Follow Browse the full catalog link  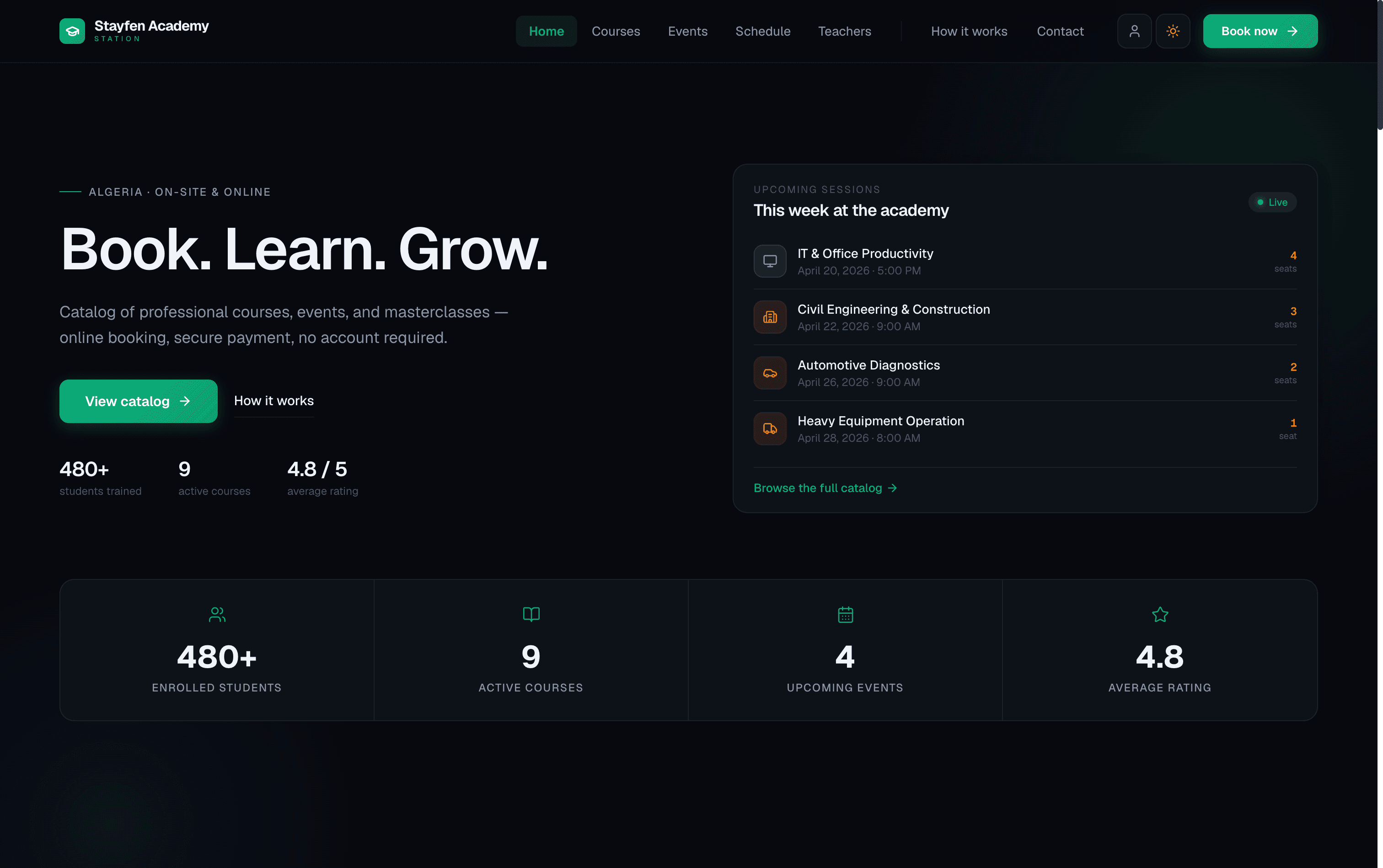click(825, 488)
